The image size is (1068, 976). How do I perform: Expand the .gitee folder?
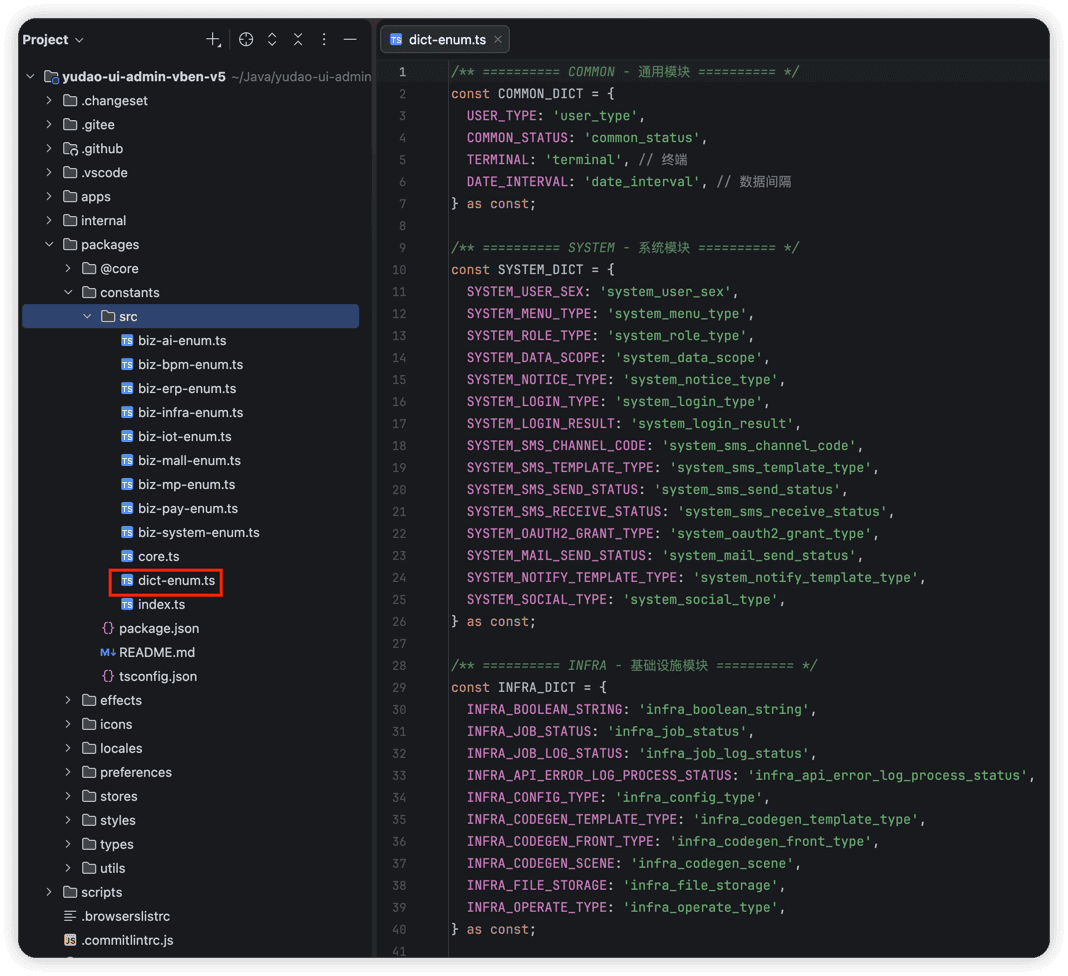pyautogui.click(x=48, y=124)
